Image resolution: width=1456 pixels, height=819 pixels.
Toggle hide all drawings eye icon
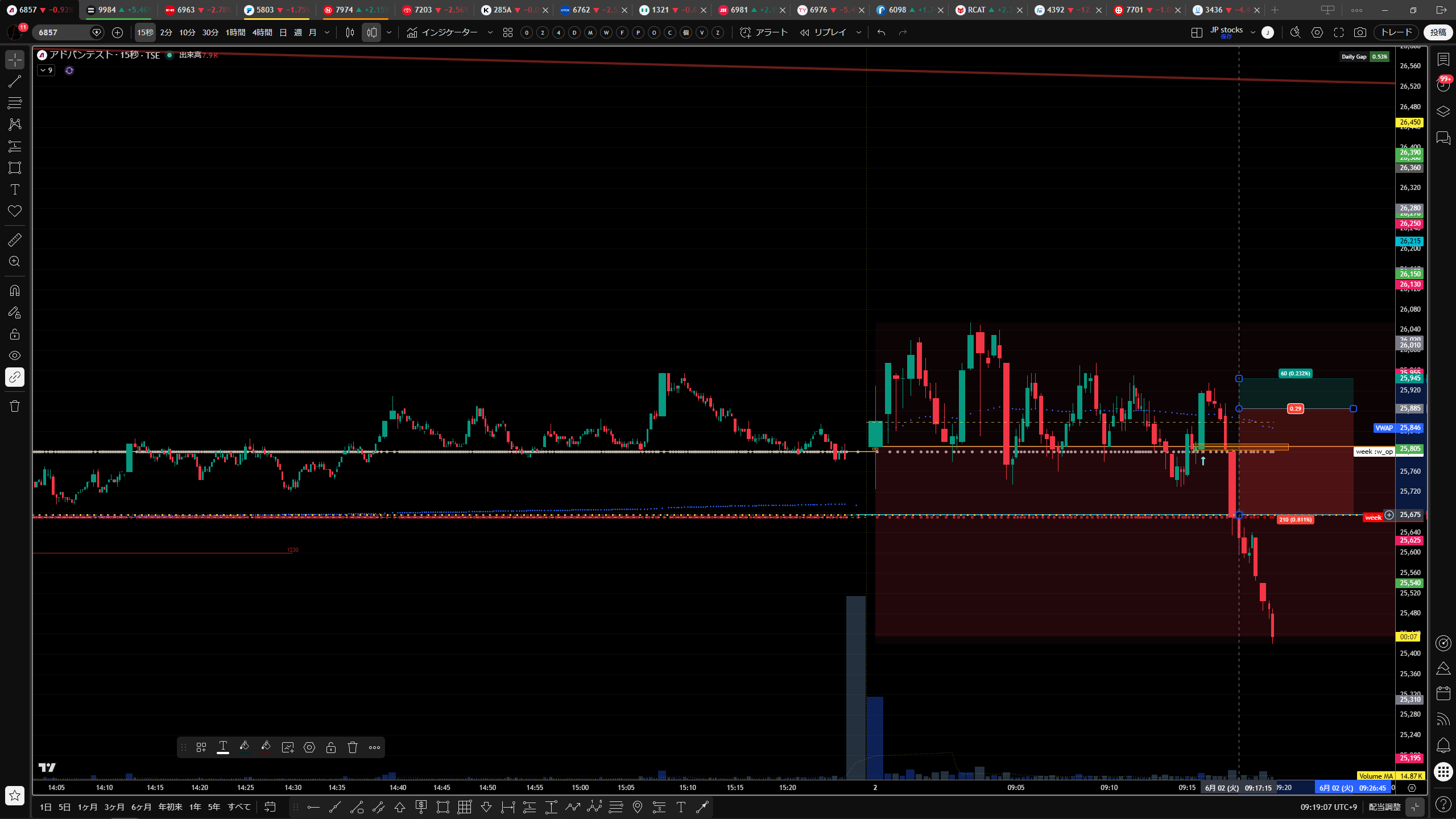coord(15,355)
